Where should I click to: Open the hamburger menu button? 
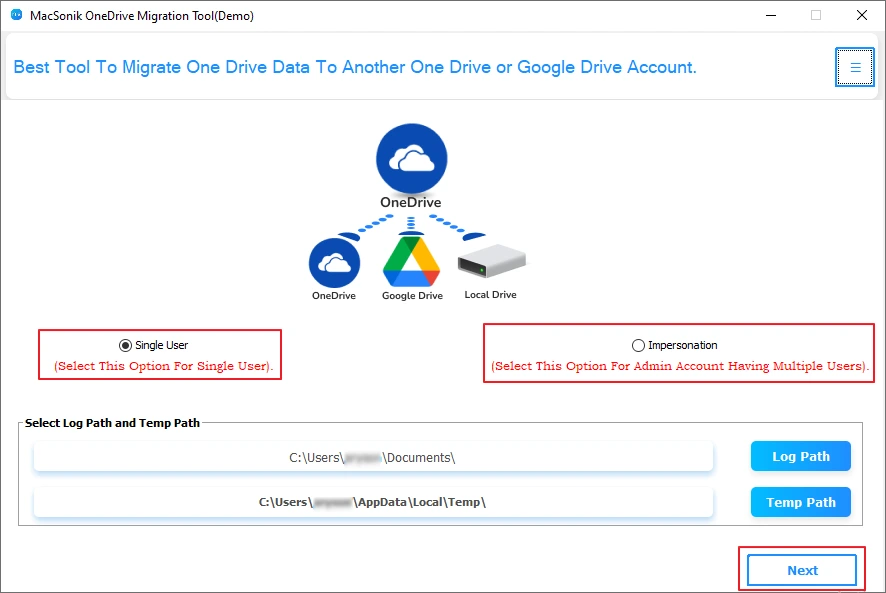(854, 67)
